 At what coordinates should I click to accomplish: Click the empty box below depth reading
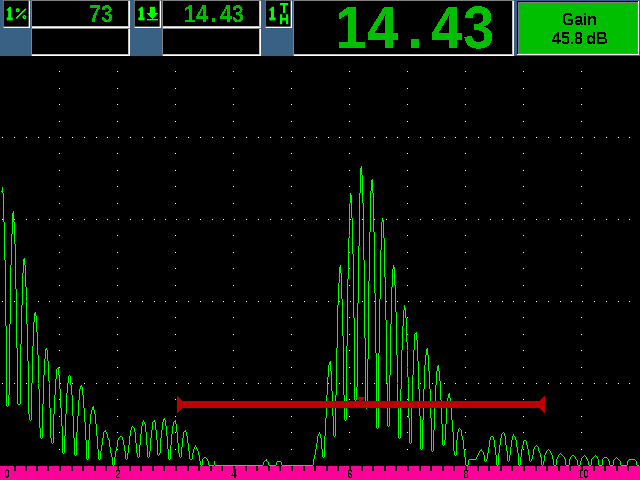(x=211, y=42)
